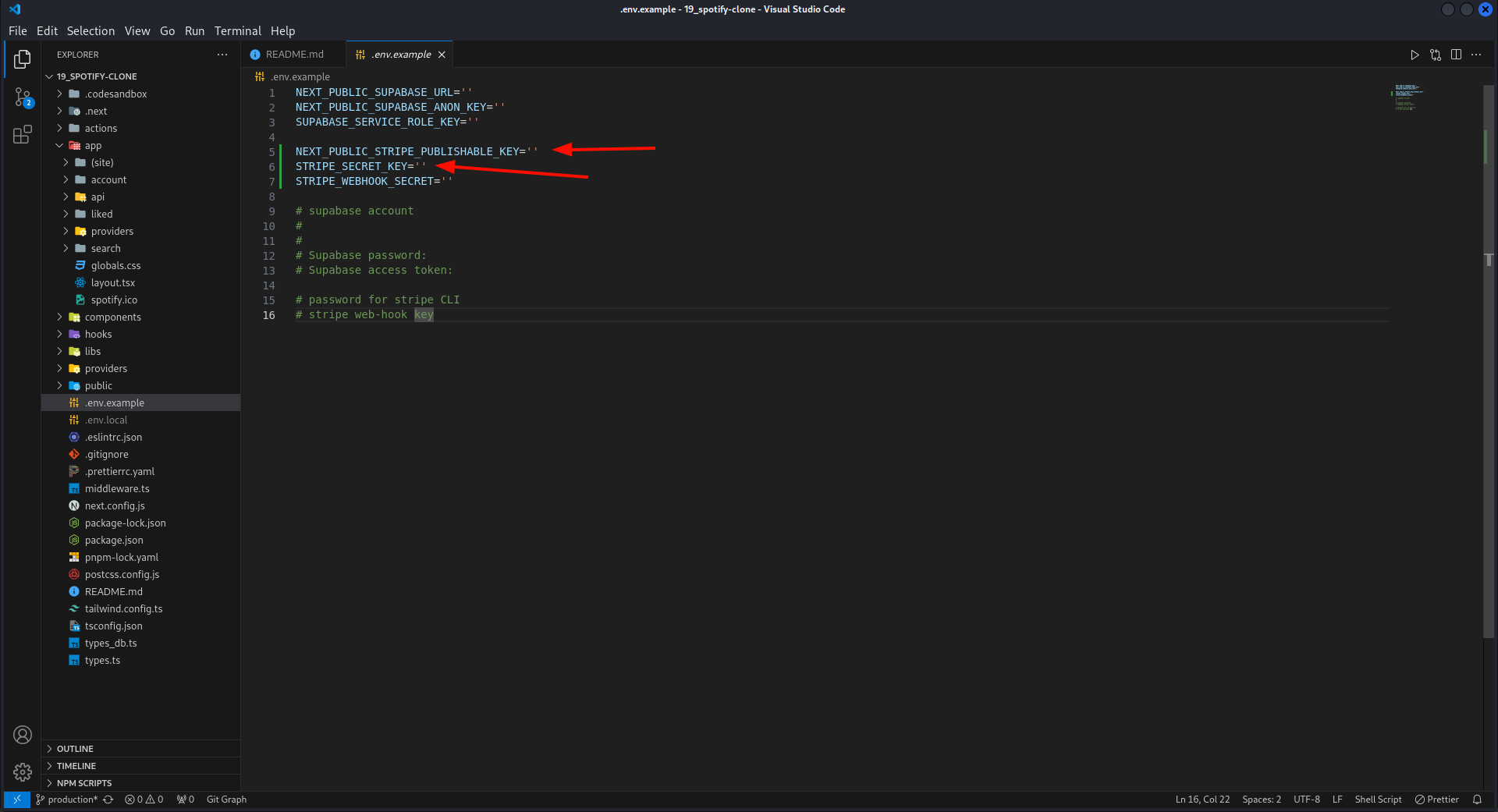Open the Manage gear menu
The height and width of the screenshot is (812, 1498).
click(x=23, y=772)
